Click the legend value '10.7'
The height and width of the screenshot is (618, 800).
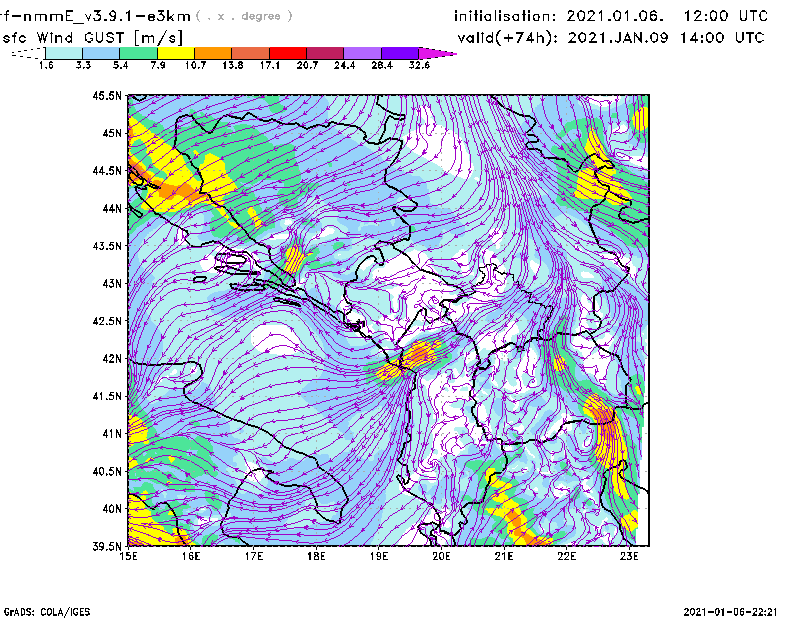(195, 65)
